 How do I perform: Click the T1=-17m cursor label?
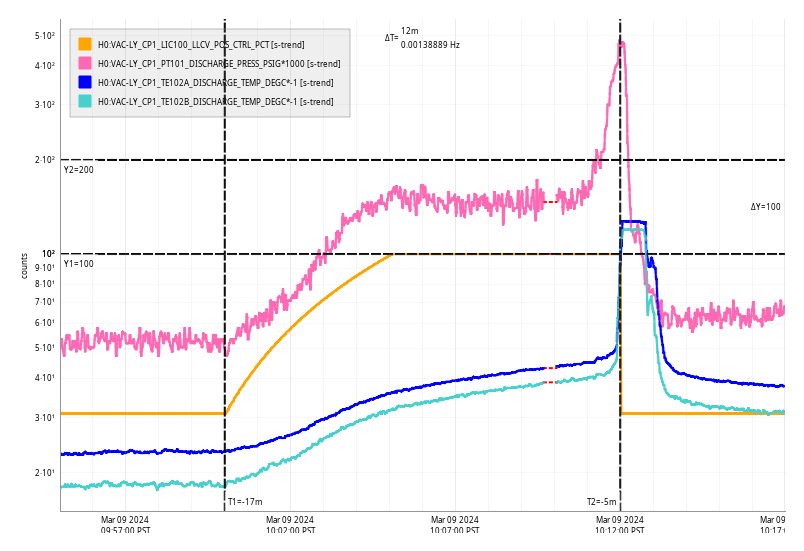[x=245, y=502]
